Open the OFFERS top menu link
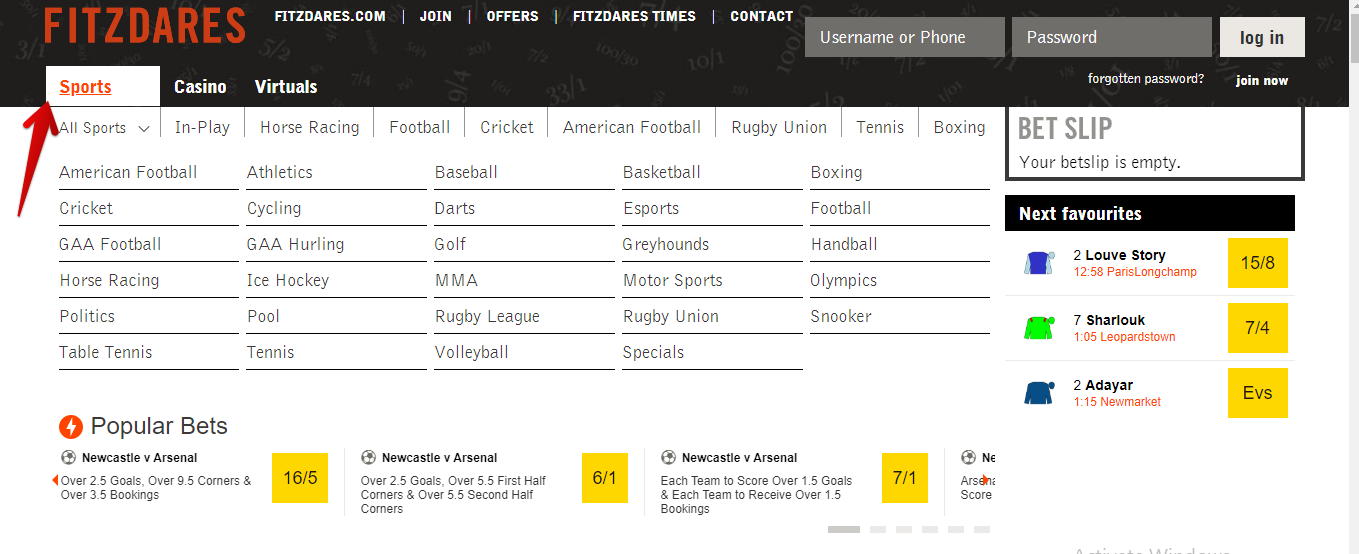 pyautogui.click(x=512, y=16)
